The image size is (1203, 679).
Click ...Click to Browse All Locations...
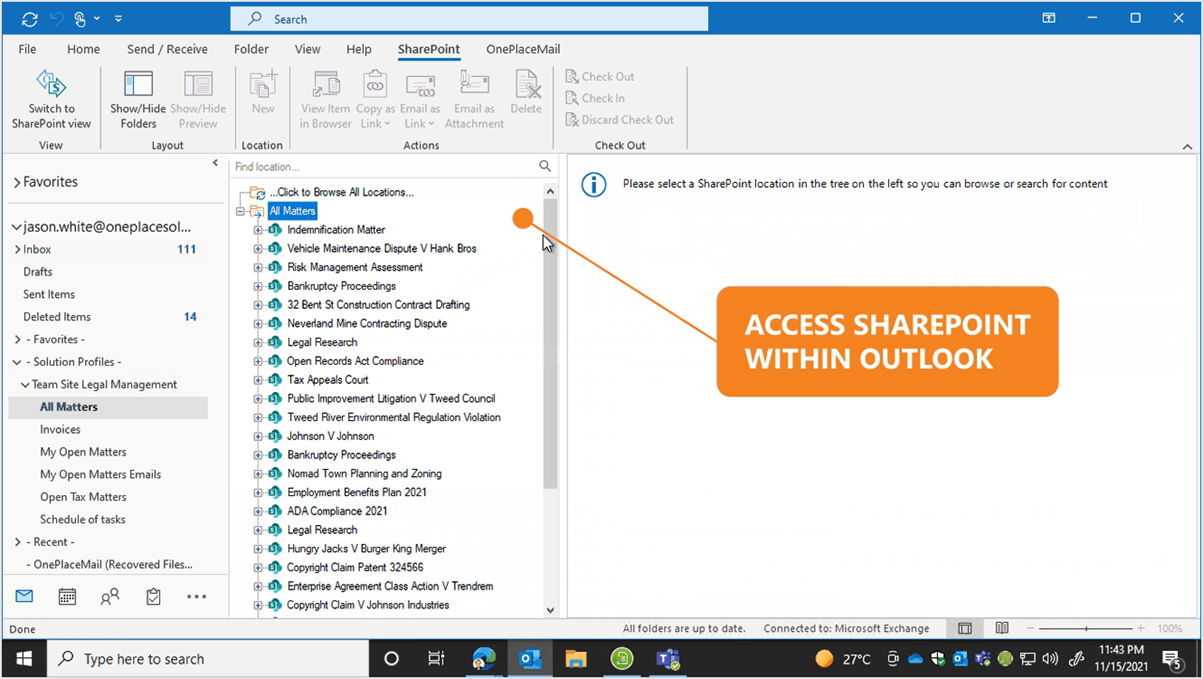[341, 192]
